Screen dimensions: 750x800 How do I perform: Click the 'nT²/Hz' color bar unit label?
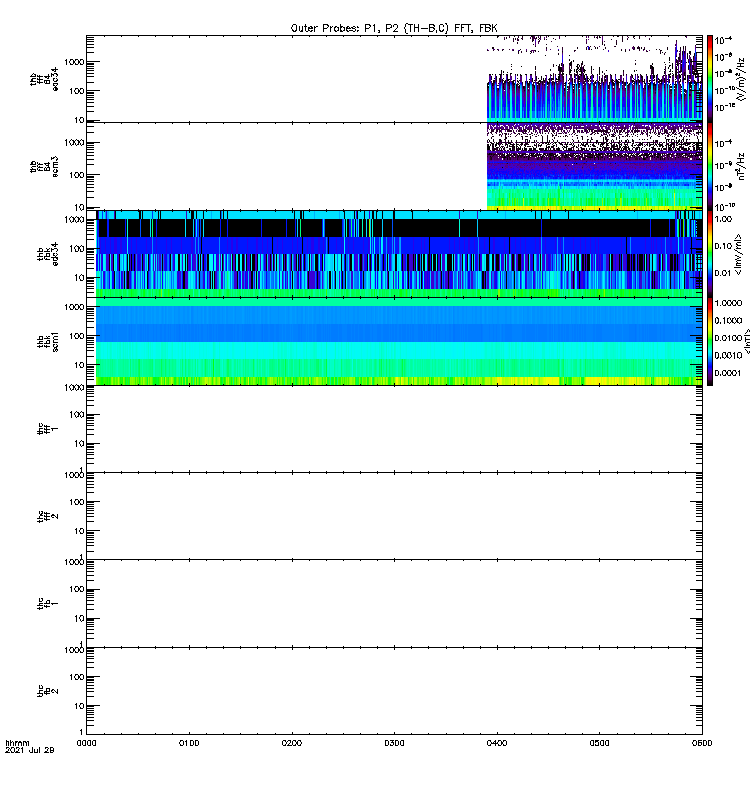741,166
